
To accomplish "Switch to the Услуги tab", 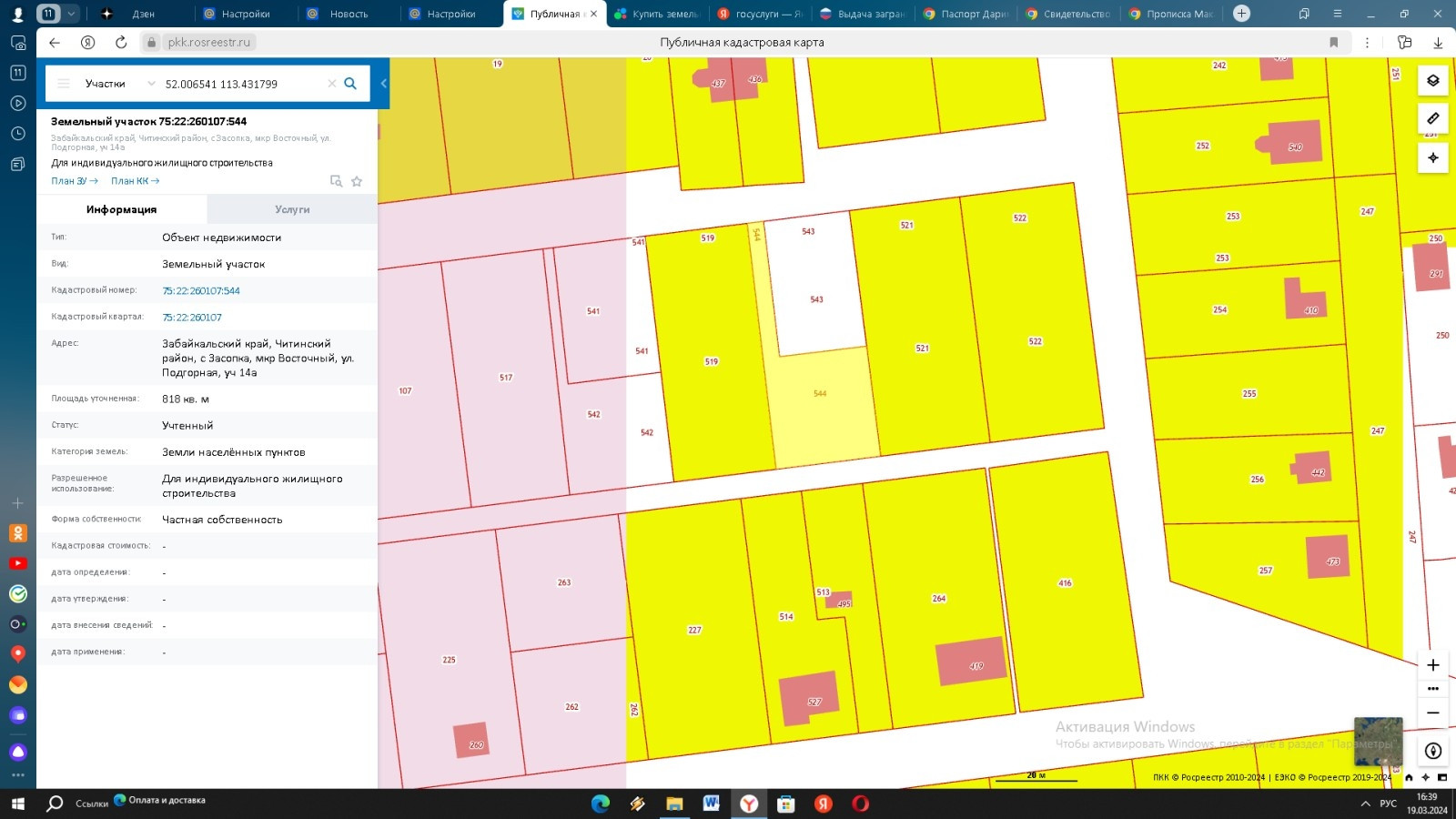I will click(292, 209).
